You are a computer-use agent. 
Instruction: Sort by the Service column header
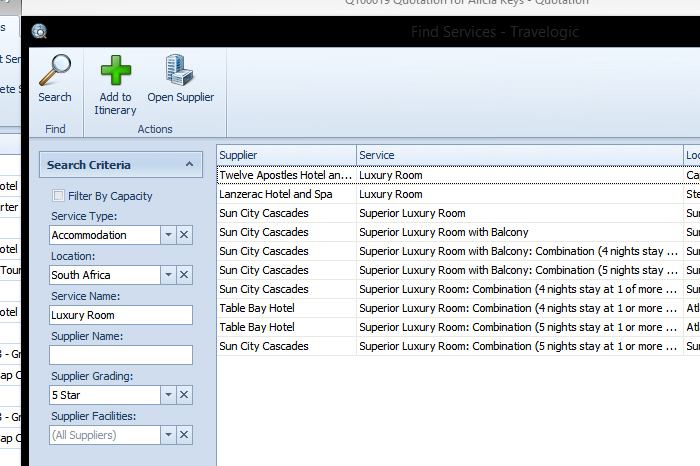tap(520, 155)
